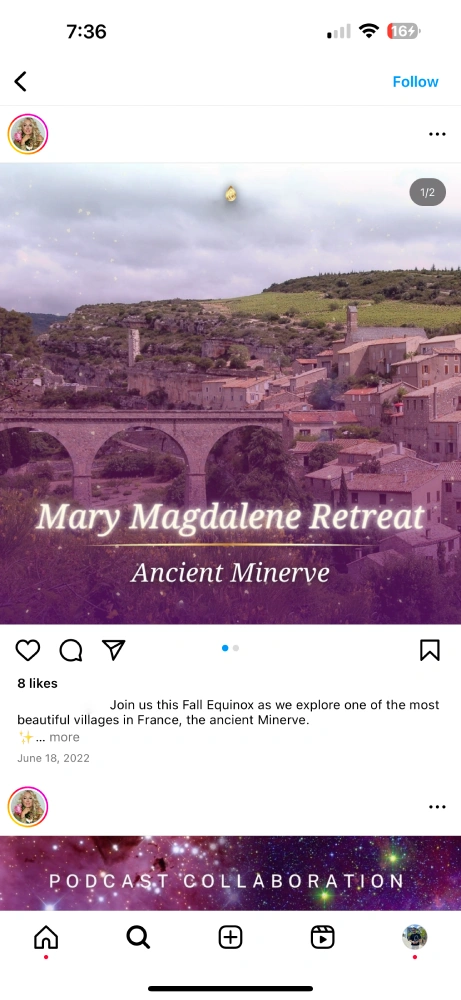
Task: Open avatar on Podcast Collaboration post
Action: point(28,807)
